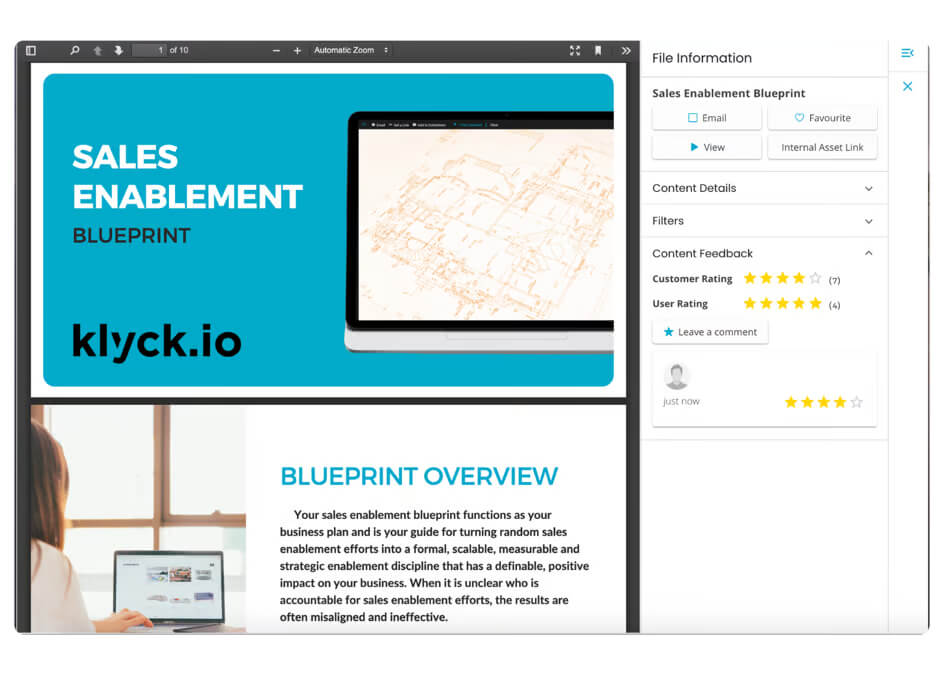Click the File Information header

tap(702, 58)
